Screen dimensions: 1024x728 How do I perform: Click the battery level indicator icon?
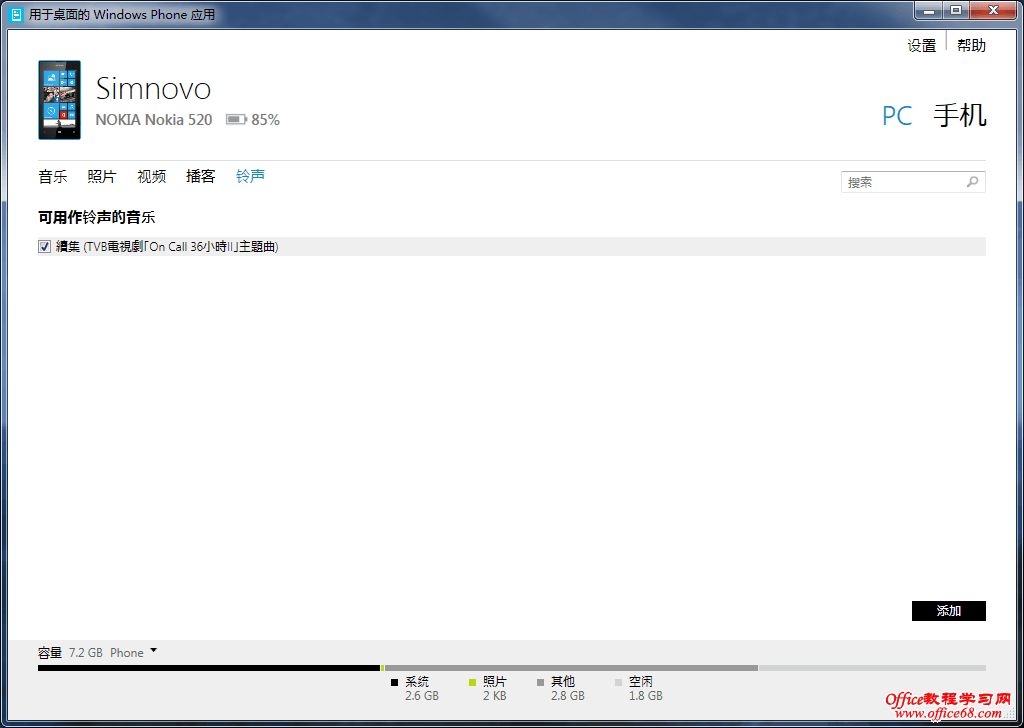click(235, 119)
